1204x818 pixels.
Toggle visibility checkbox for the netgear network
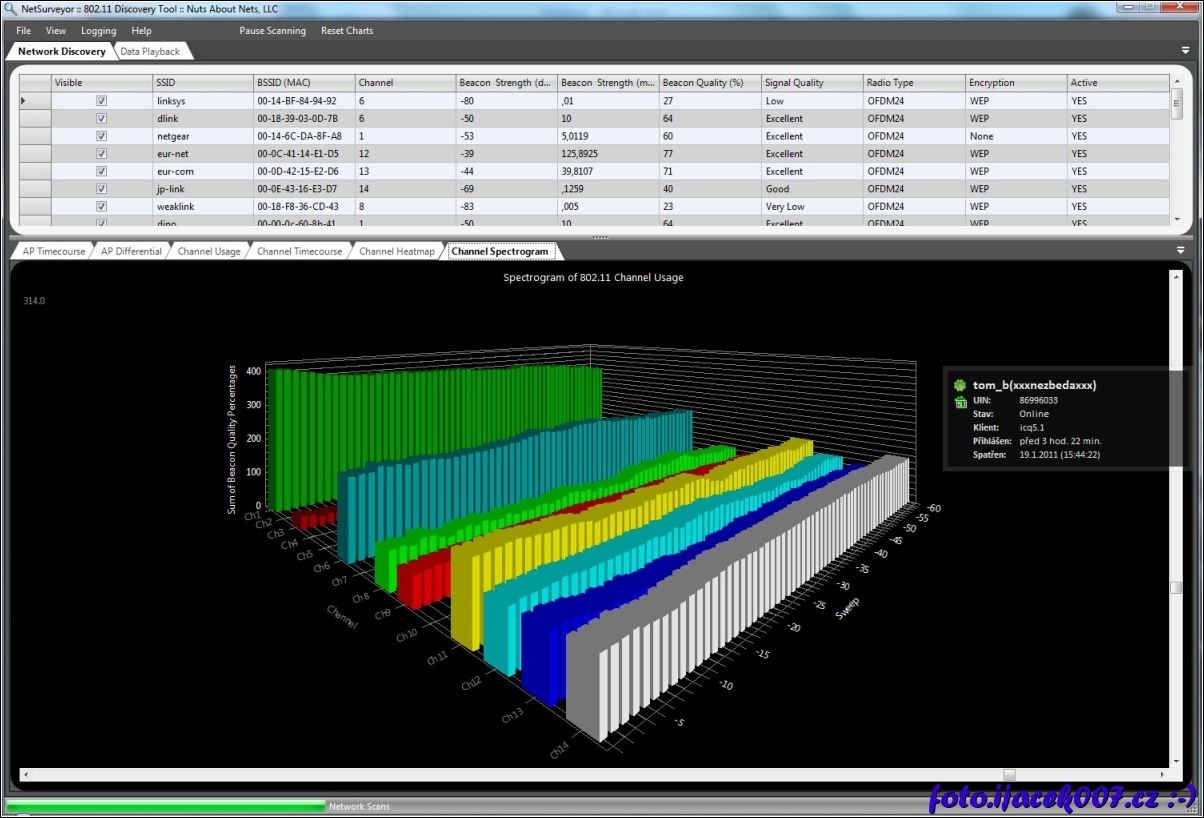click(x=101, y=136)
